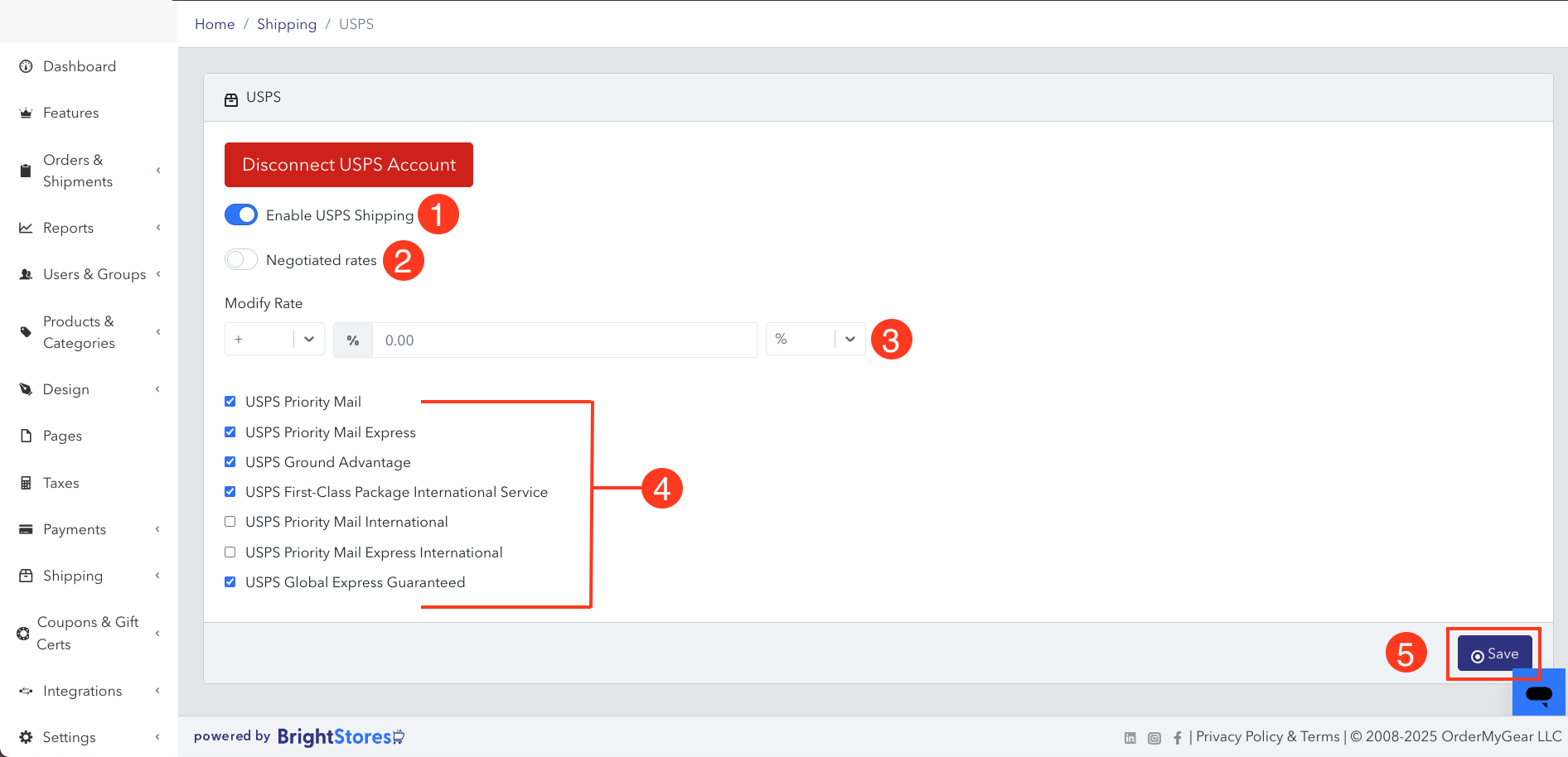Click the Integrations connector icon

click(26, 691)
